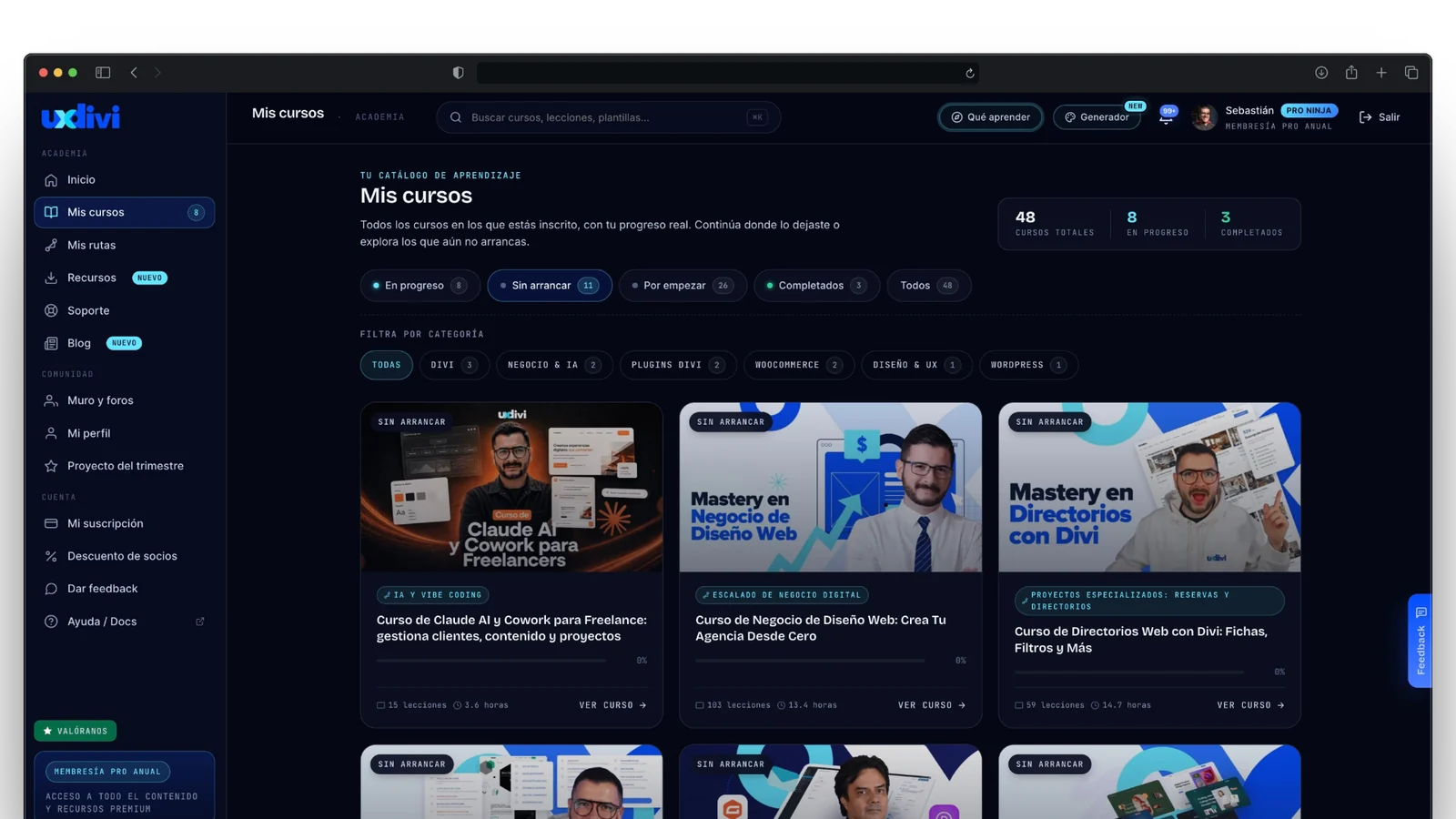Click the IA y Vibe Coding tag
This screenshot has width=1456, height=819.
433,595
